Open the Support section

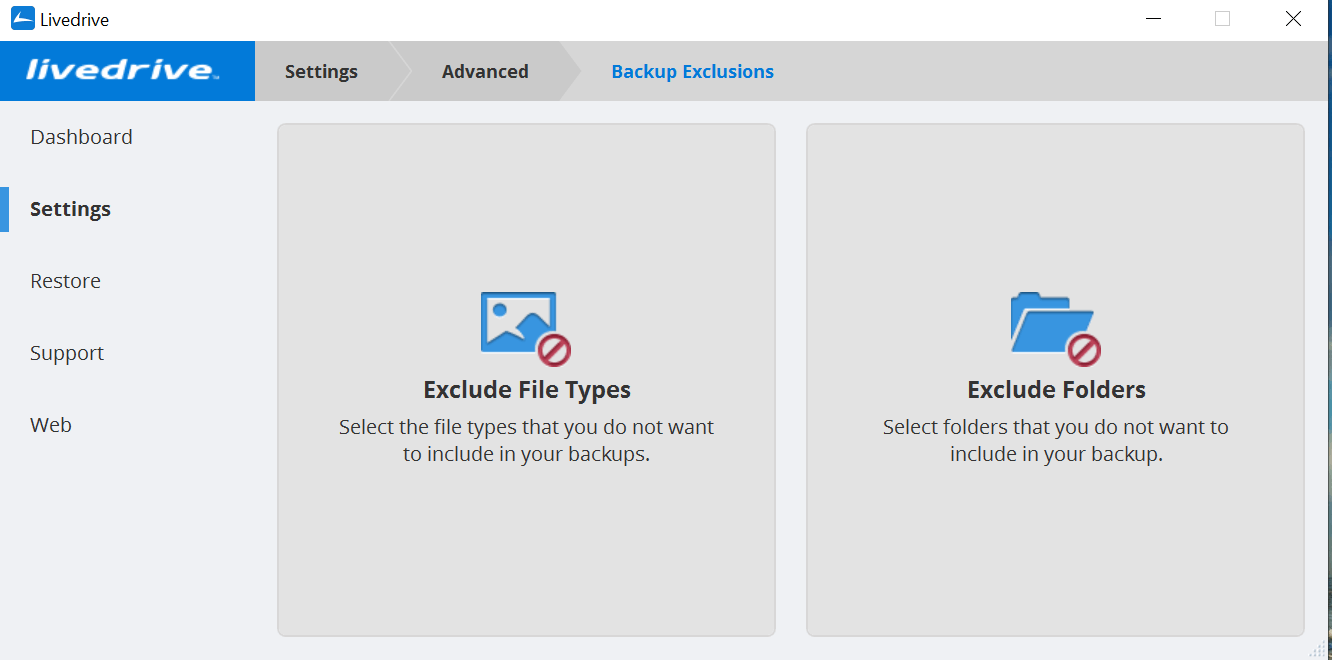click(67, 353)
